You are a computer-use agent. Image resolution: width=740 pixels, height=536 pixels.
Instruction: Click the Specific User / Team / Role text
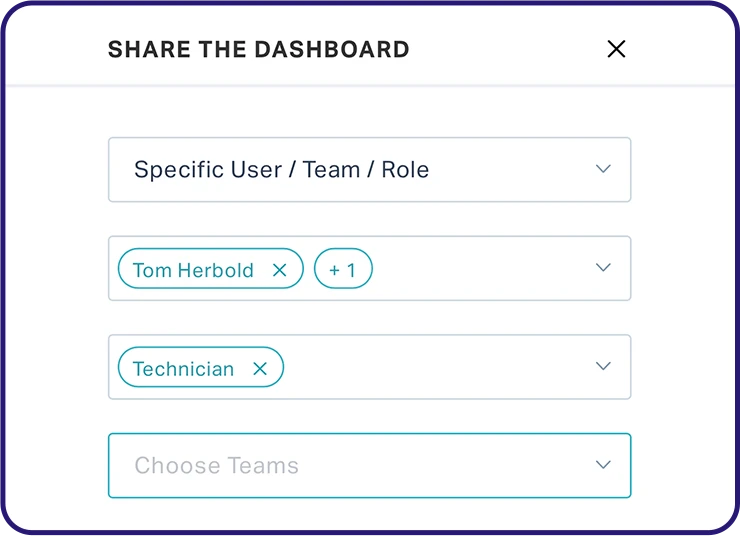[x=281, y=170]
